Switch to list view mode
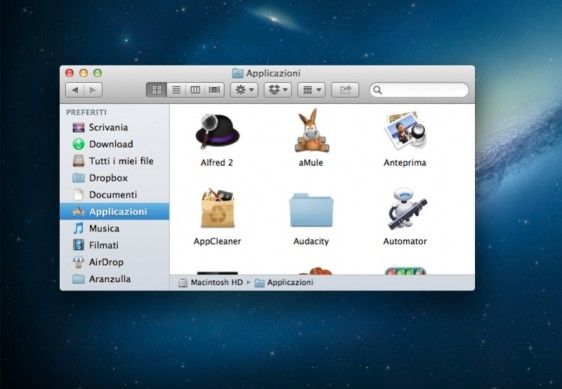 pos(176,90)
